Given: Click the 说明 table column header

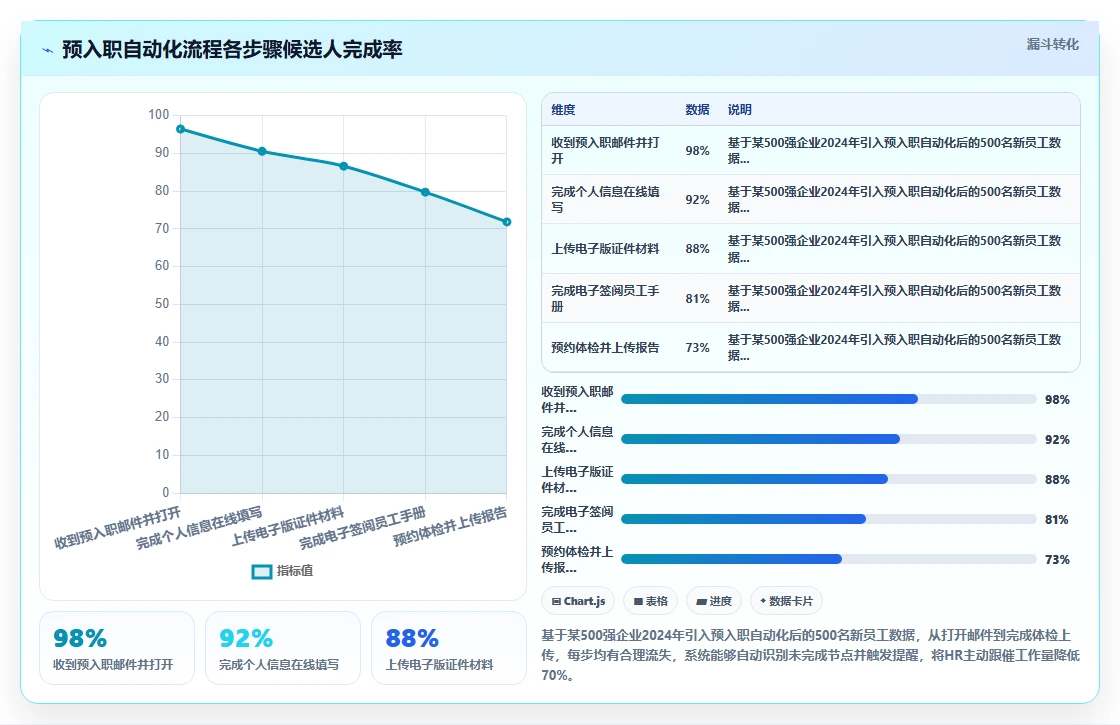Looking at the screenshot, I should [x=739, y=110].
